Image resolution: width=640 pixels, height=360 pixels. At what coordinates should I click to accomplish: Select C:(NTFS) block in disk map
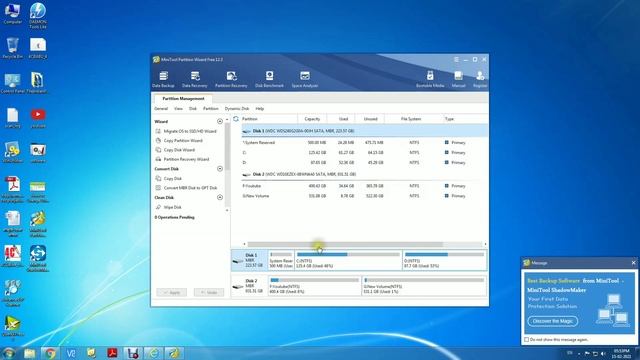coord(348,260)
